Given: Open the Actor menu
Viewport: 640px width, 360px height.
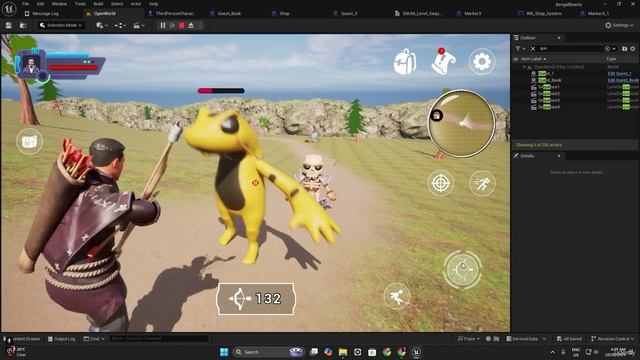Looking at the screenshot, I should tap(136, 4).
